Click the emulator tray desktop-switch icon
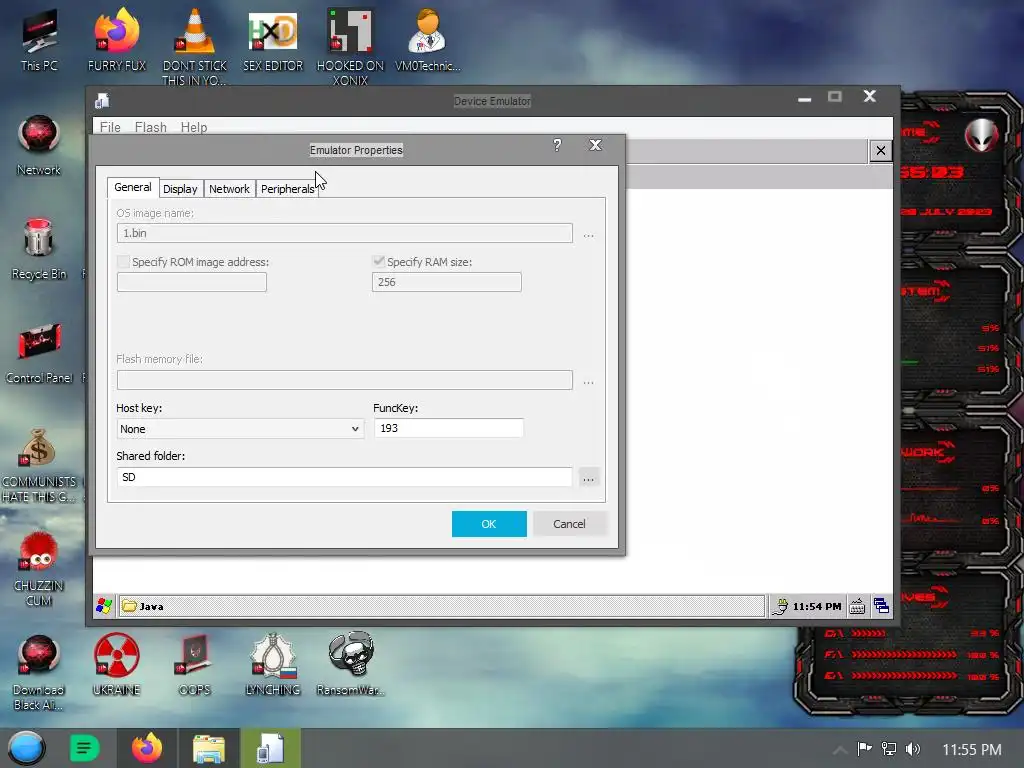Viewport: 1024px width, 768px height. coord(881,606)
